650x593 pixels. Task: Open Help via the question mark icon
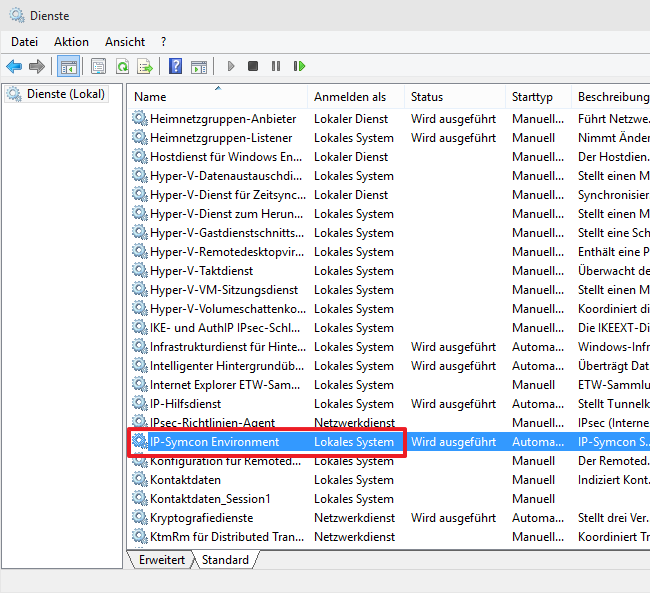(176, 67)
